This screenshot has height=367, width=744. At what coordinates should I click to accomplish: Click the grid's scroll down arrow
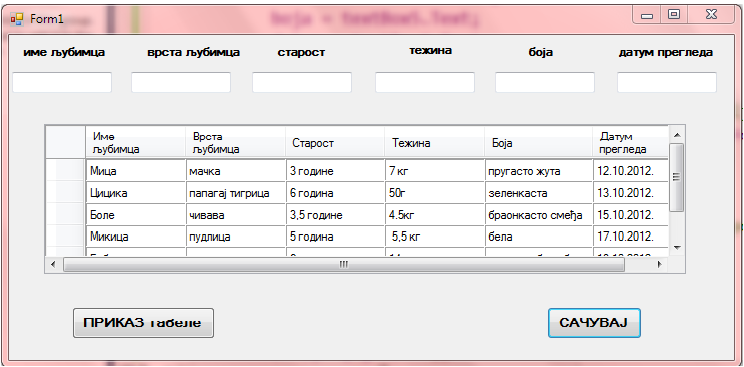tap(677, 248)
